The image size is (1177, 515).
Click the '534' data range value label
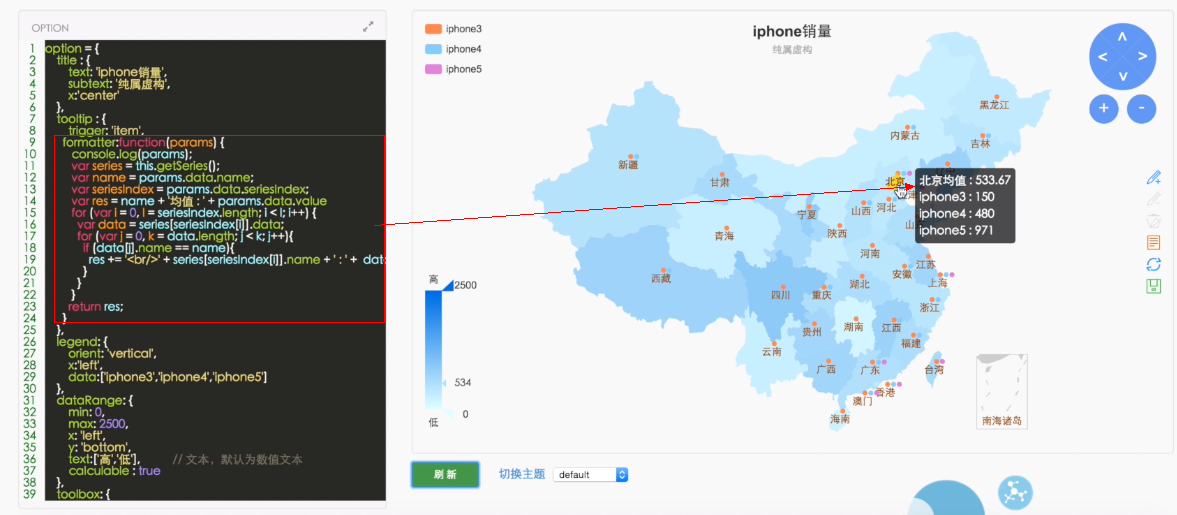[462, 383]
